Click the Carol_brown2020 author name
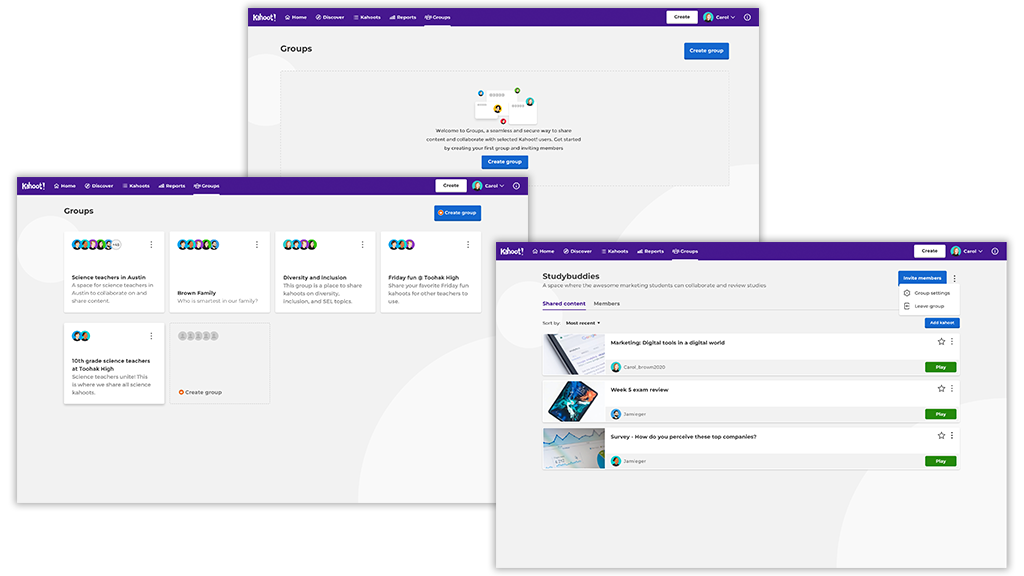1024x576 pixels. (x=645, y=367)
